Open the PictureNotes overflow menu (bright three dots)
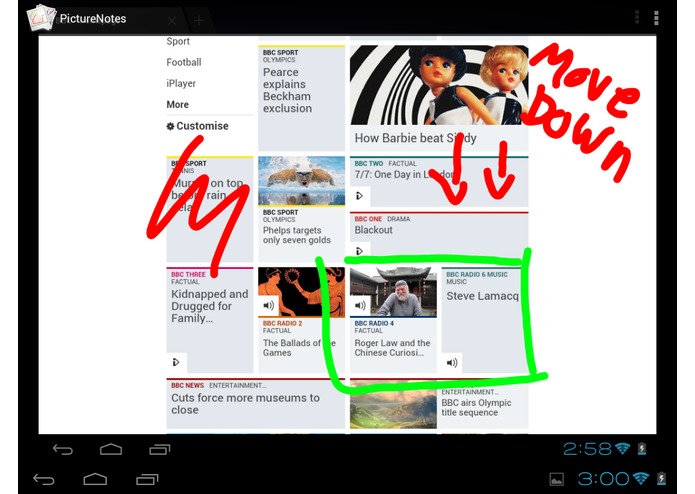Screen dimensions: 695x494 click(x=656, y=18)
